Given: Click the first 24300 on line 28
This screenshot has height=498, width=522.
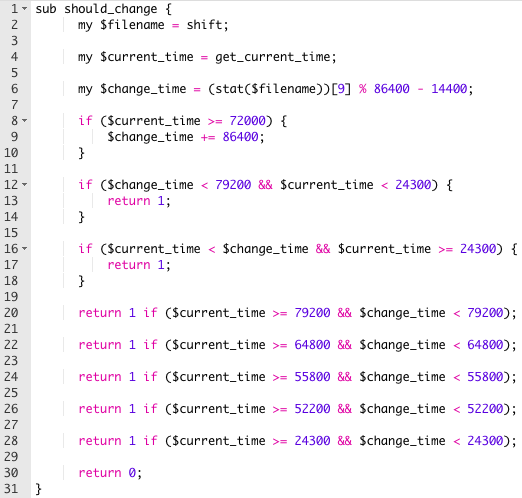Looking at the screenshot, I should tap(312, 441).
